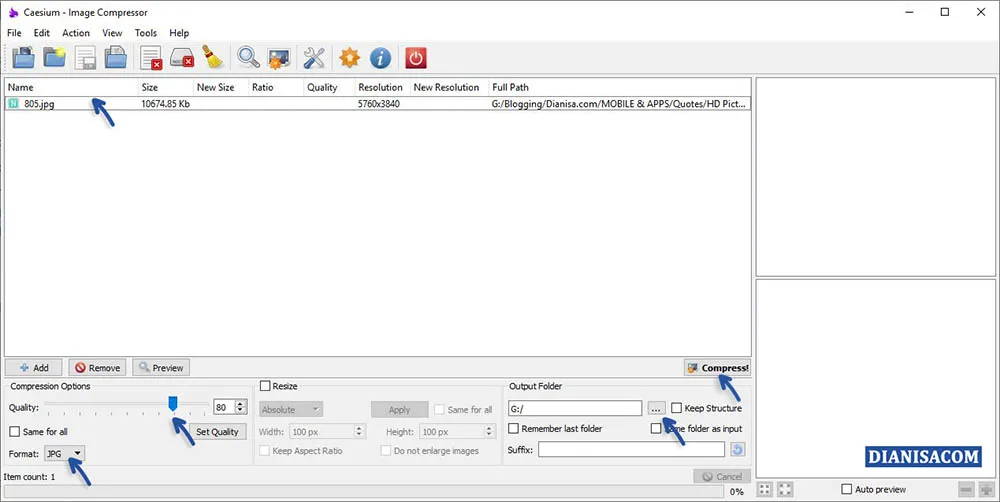Image resolution: width=1000 pixels, height=502 pixels.
Task: Click the red Exit power icon
Action: coord(415,58)
